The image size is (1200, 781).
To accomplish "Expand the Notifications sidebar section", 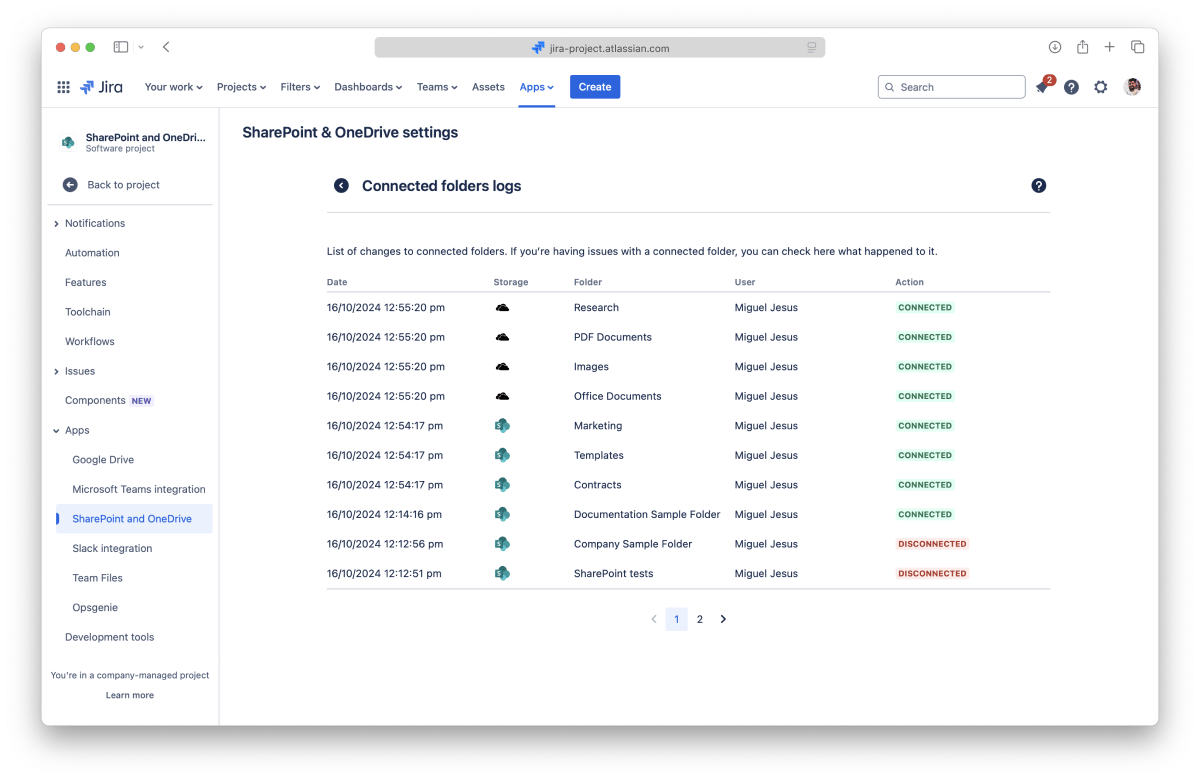I will [56, 224].
